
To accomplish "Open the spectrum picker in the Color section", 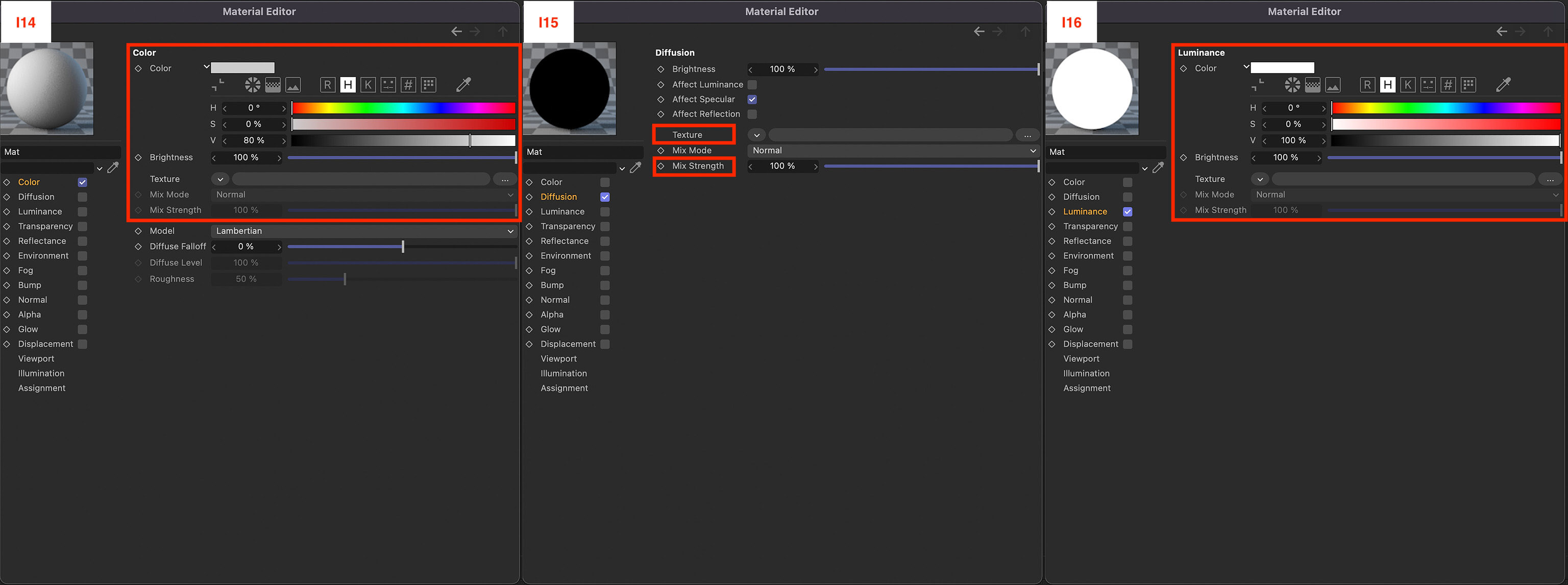I will click(273, 85).
